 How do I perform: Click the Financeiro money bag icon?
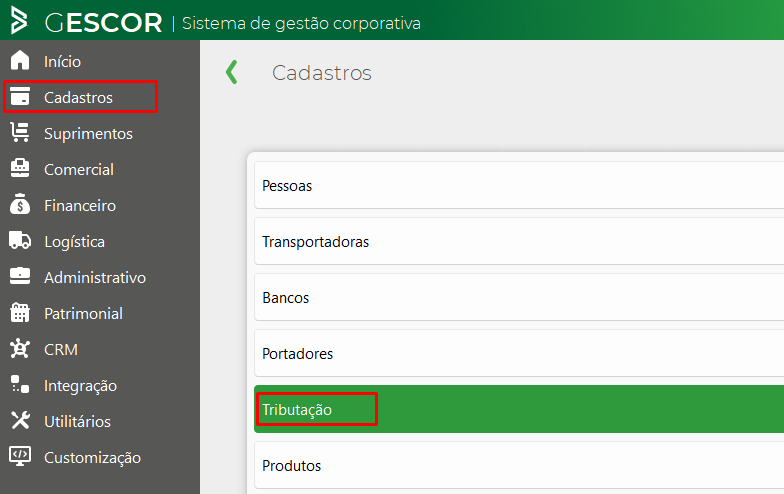[20, 204]
